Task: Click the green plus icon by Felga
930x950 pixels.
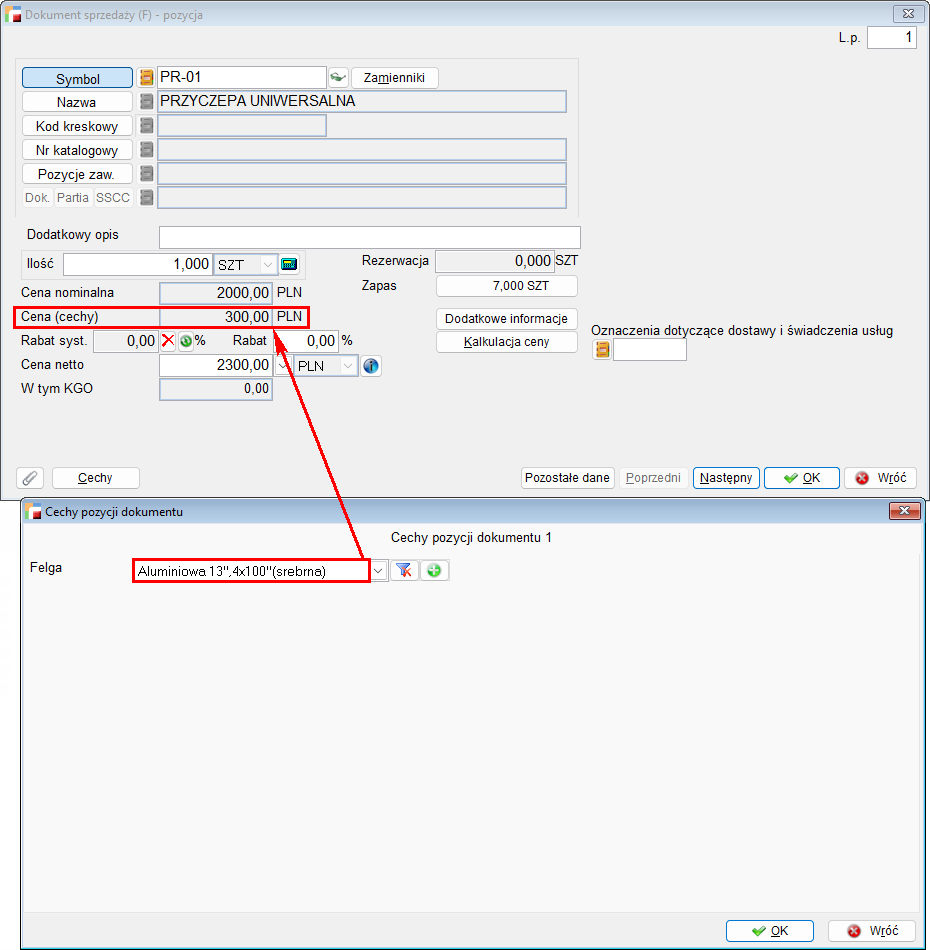Action: pyautogui.click(x=434, y=571)
